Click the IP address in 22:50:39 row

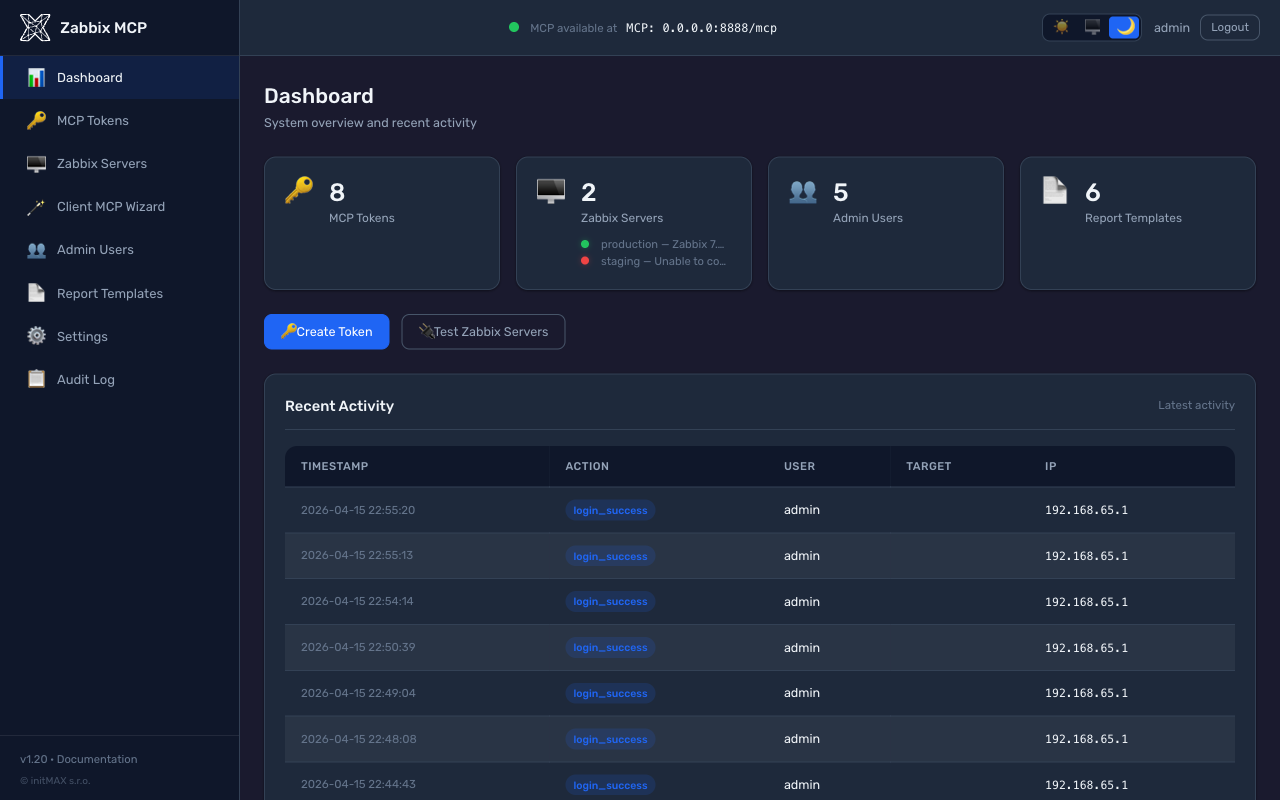click(x=1086, y=647)
